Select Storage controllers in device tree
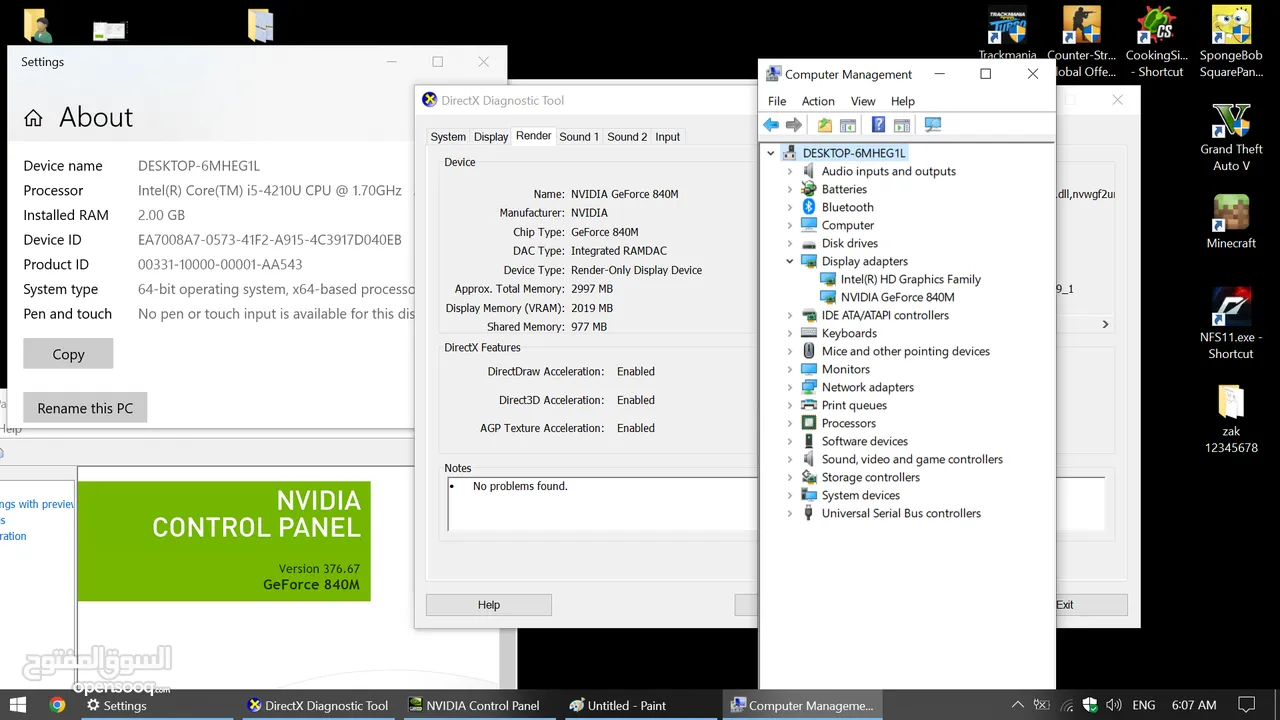This screenshot has height=720, width=1280. pos(870,477)
